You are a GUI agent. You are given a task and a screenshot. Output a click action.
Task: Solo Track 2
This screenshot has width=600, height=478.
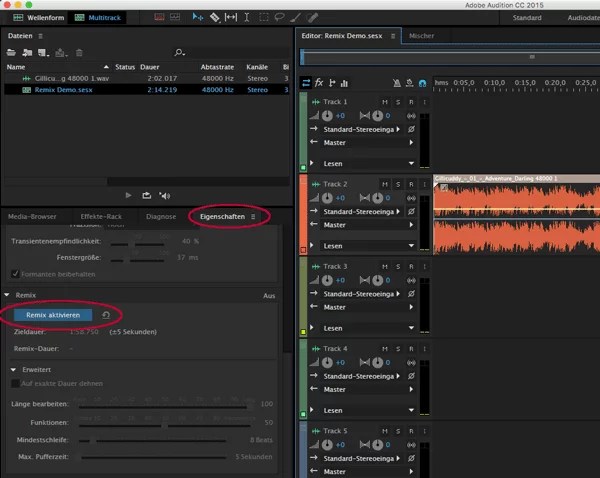pos(398,184)
